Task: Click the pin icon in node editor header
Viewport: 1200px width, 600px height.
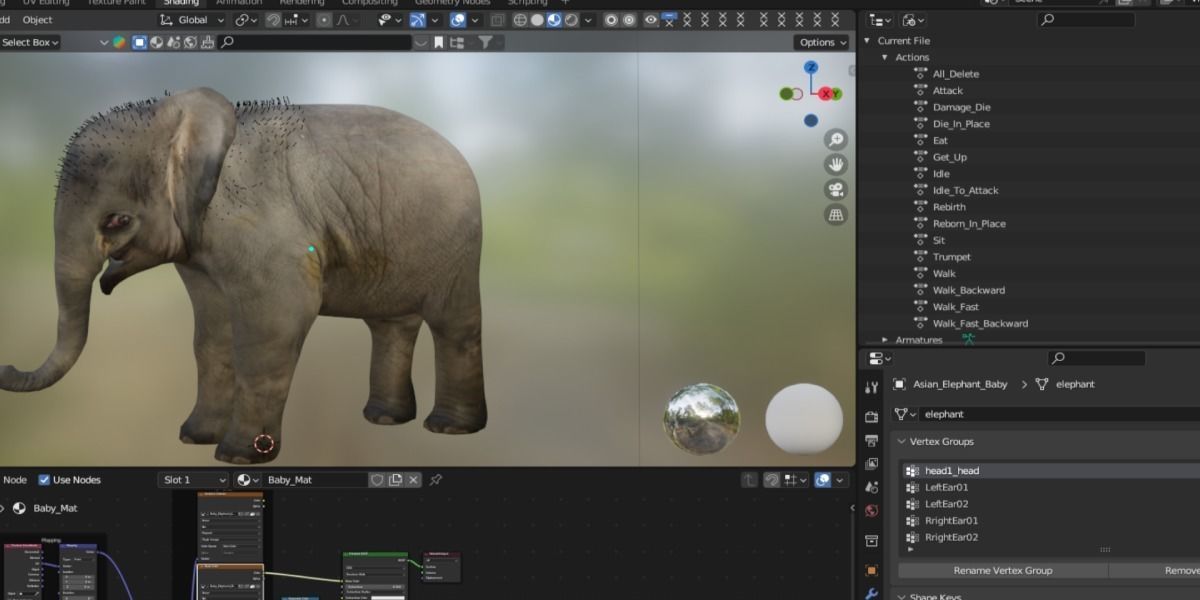Action: (x=435, y=480)
